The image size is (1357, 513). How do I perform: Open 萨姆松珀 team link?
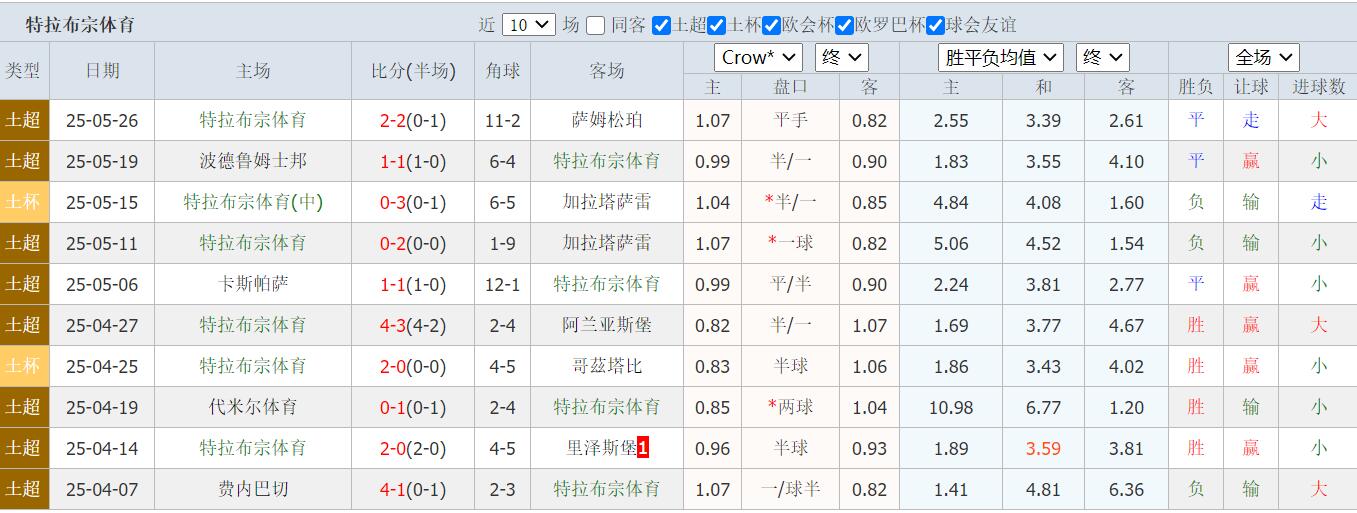click(607, 120)
